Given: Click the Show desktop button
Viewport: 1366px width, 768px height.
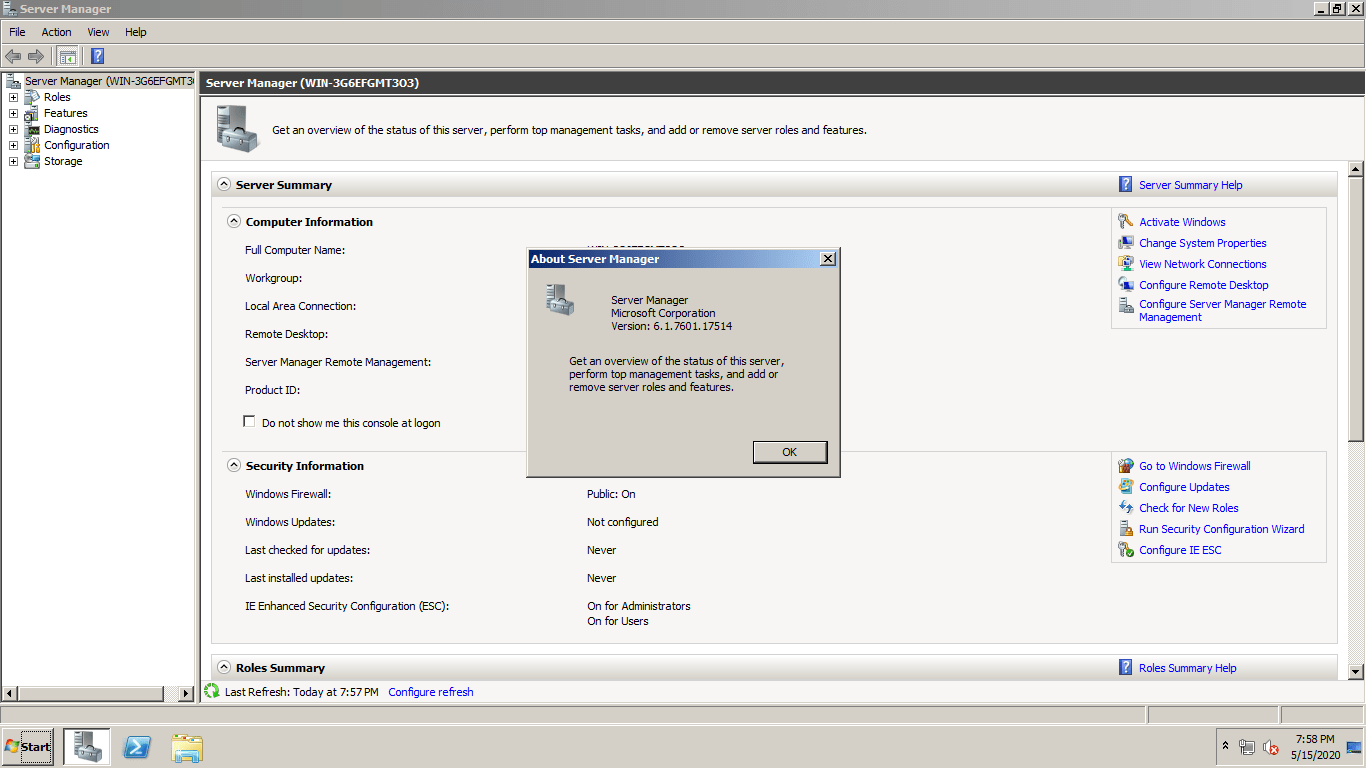Looking at the screenshot, I should coord(1355,747).
